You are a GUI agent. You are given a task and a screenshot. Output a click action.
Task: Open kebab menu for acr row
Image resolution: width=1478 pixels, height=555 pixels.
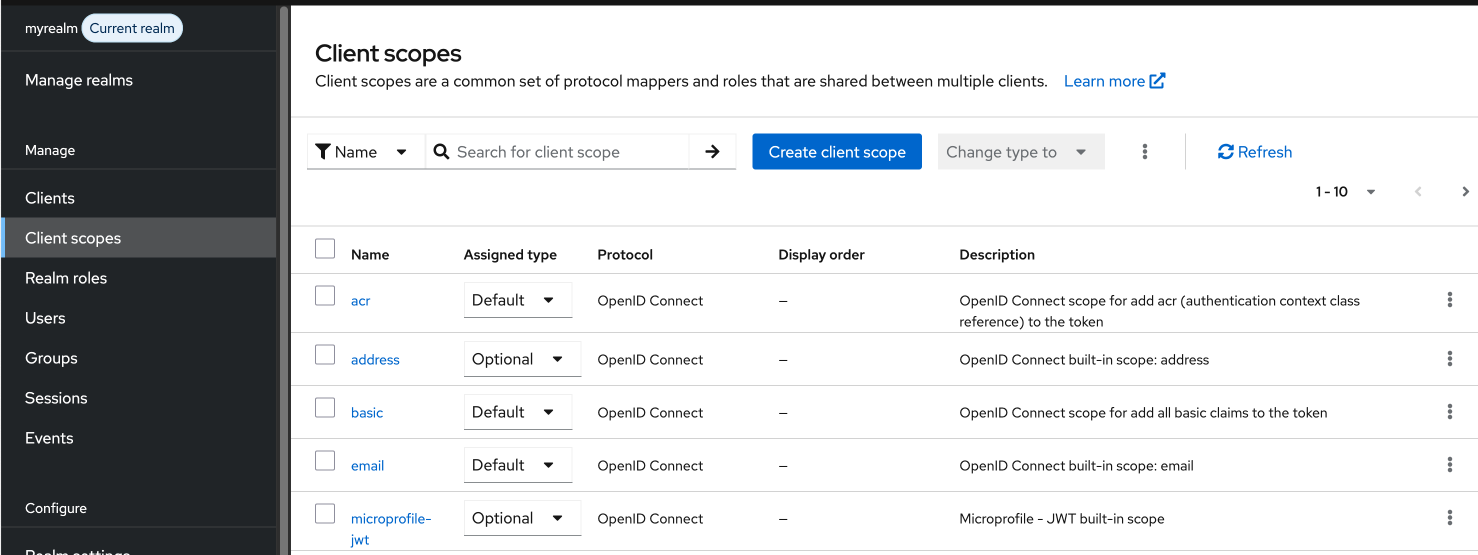pyautogui.click(x=1449, y=300)
